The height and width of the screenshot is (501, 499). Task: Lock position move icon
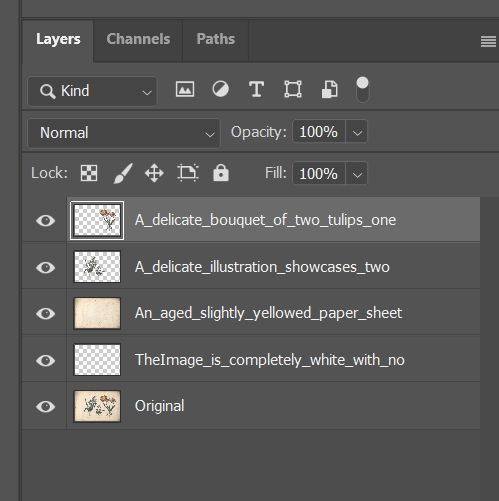click(154, 173)
